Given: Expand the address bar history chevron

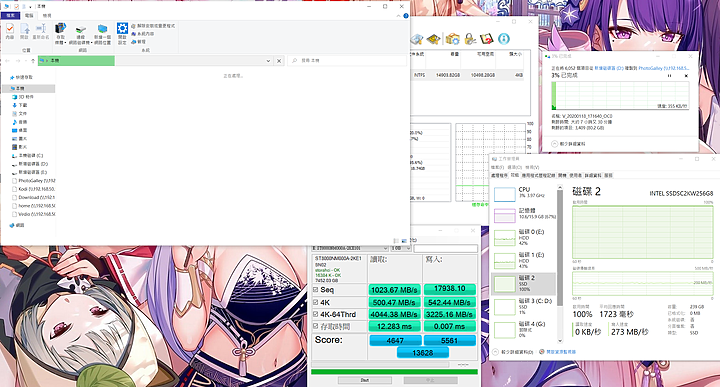Looking at the screenshot, I should (268, 61).
